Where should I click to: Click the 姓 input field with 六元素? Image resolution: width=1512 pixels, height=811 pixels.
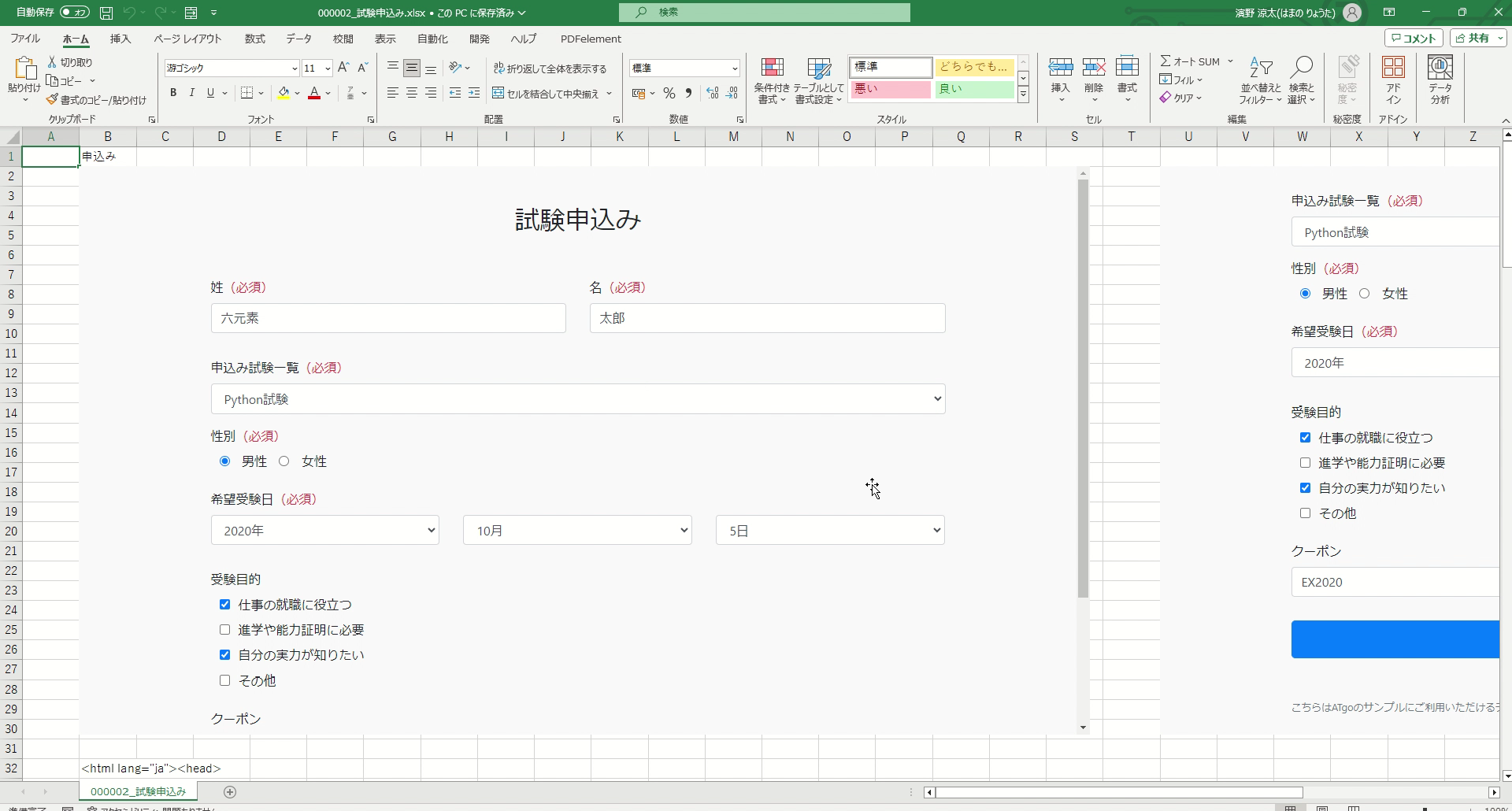[388, 318]
